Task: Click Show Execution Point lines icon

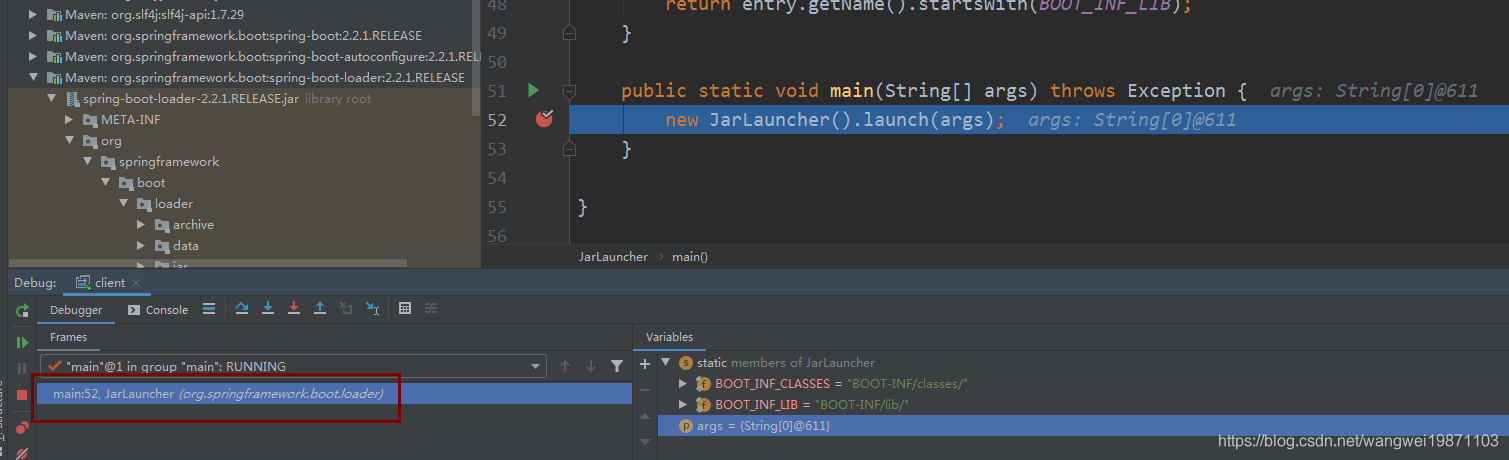Action: pos(209,309)
